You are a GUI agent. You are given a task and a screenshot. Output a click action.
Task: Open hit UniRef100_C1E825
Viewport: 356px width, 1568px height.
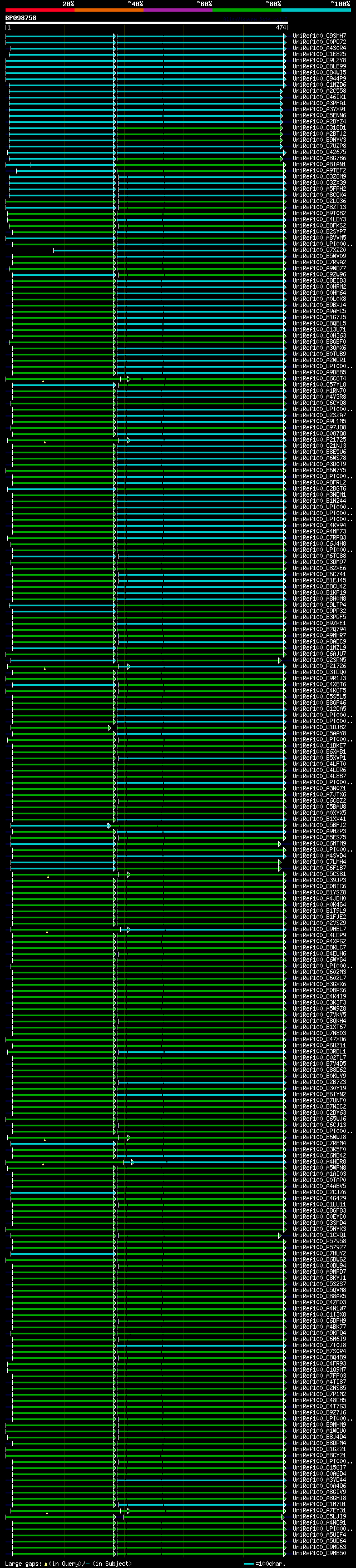[319, 54]
